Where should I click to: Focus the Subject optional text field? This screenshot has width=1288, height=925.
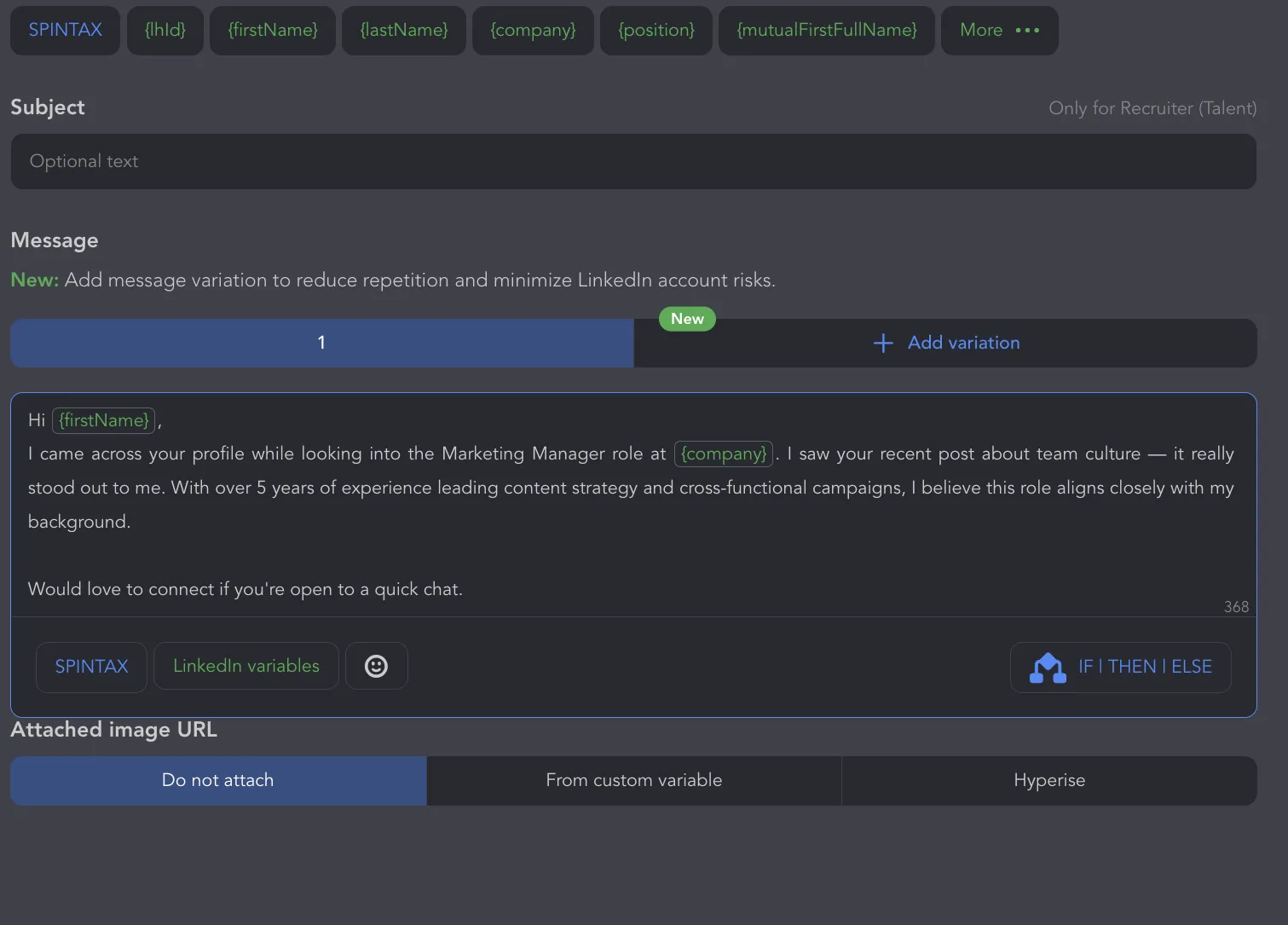[633, 161]
